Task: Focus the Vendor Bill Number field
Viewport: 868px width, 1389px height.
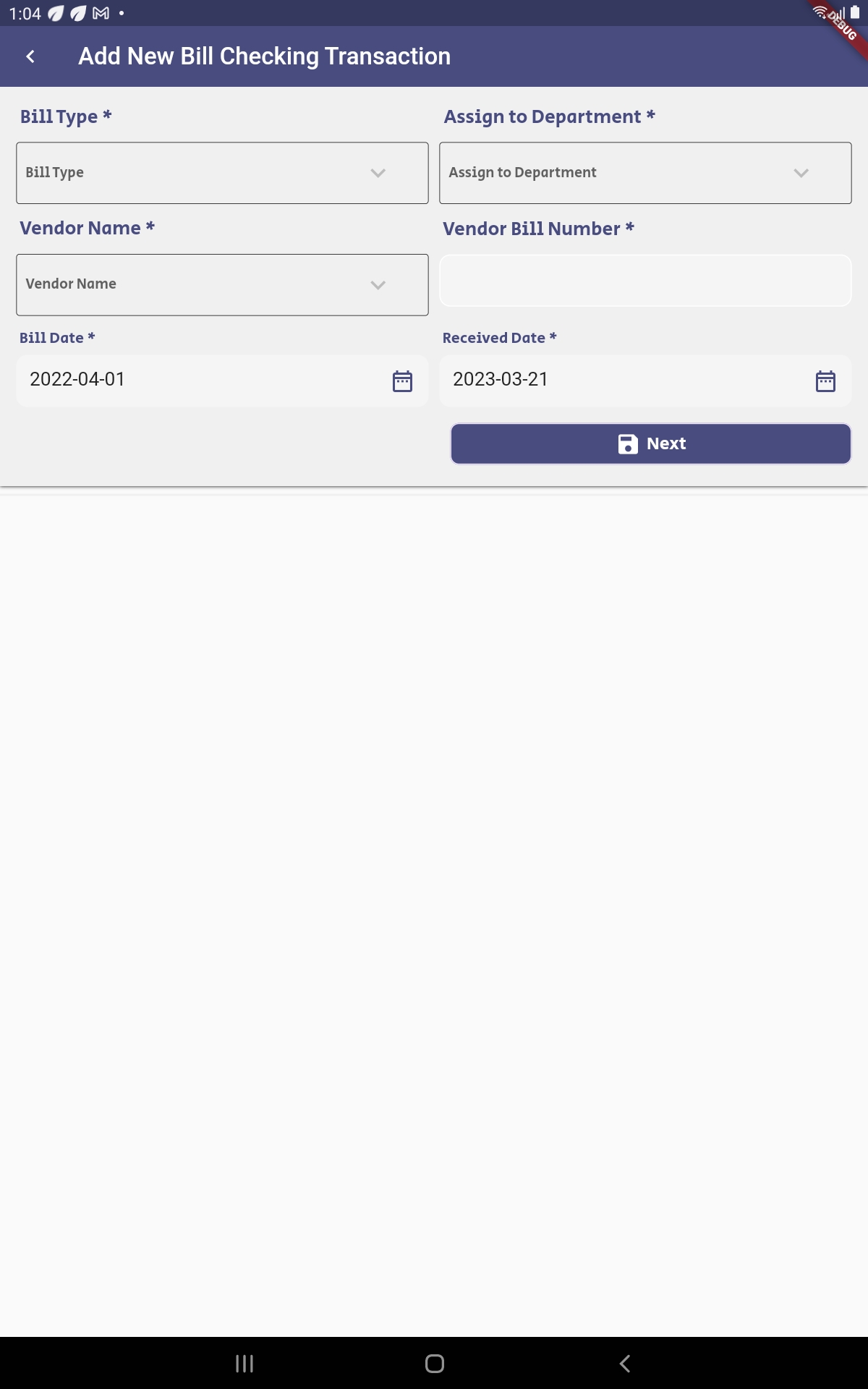Action: click(645, 281)
